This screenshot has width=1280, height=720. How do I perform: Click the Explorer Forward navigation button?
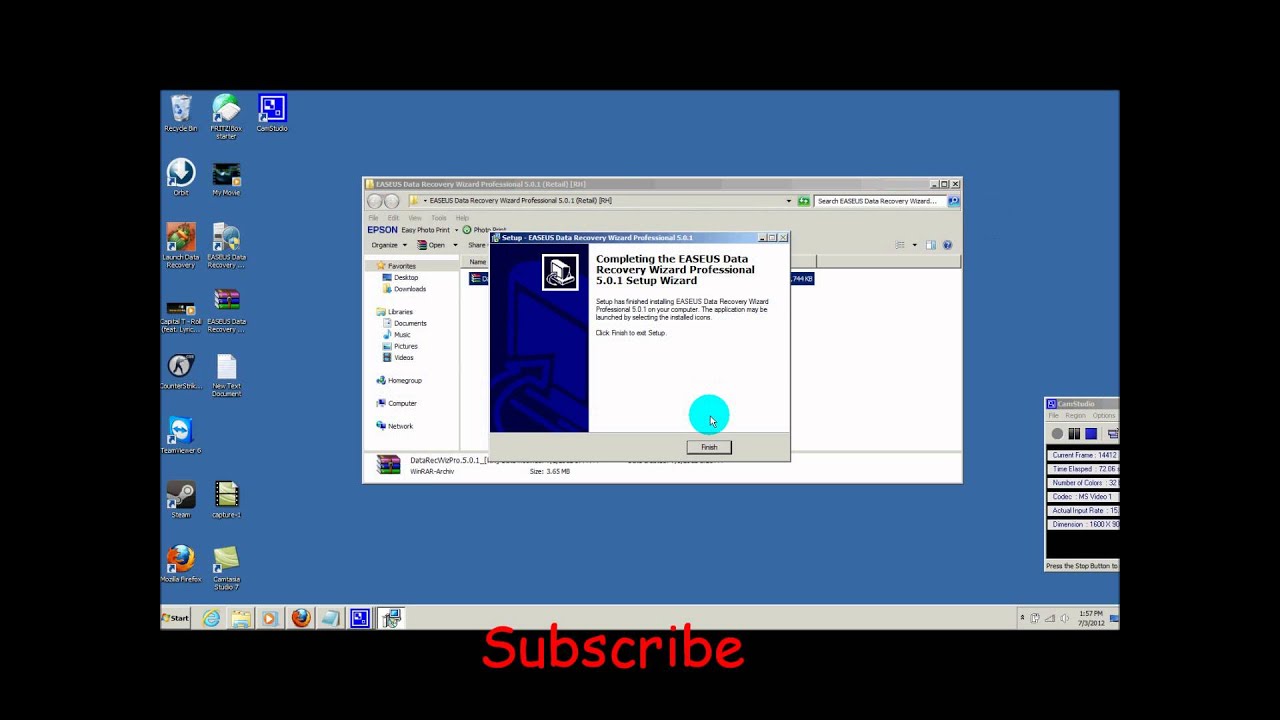pyautogui.click(x=392, y=201)
